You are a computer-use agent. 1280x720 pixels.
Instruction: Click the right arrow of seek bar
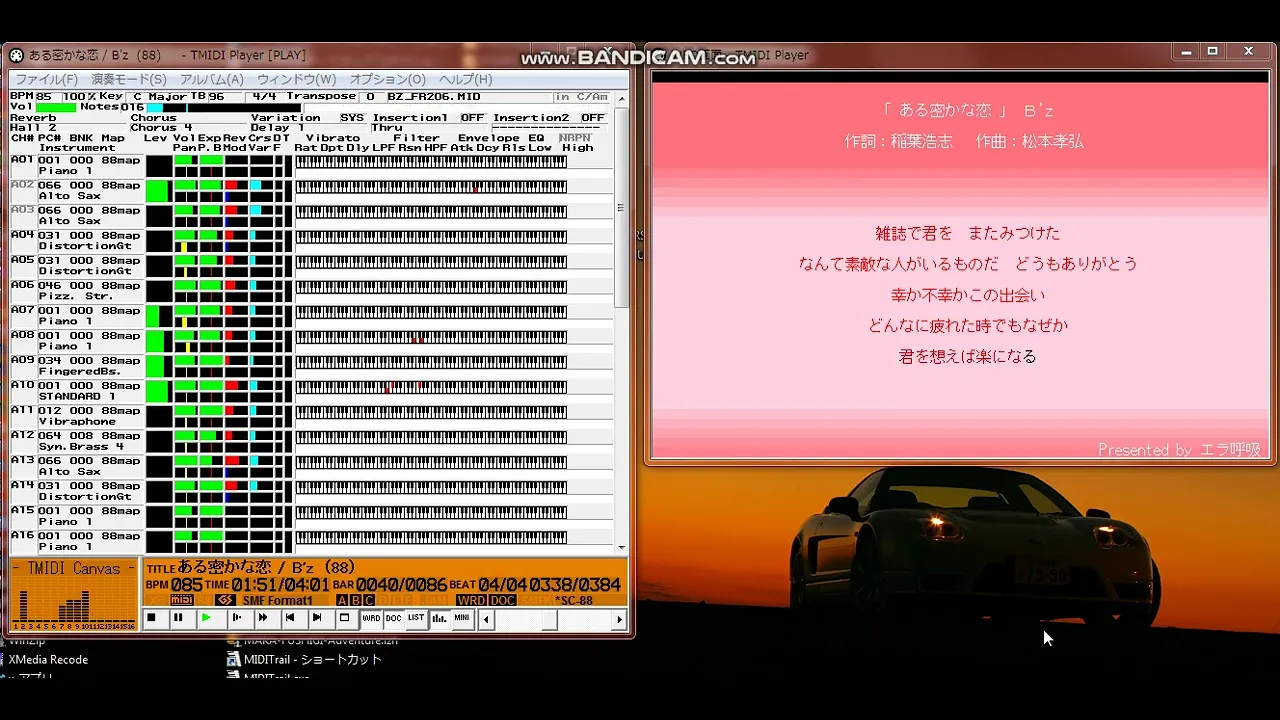pyautogui.click(x=619, y=620)
